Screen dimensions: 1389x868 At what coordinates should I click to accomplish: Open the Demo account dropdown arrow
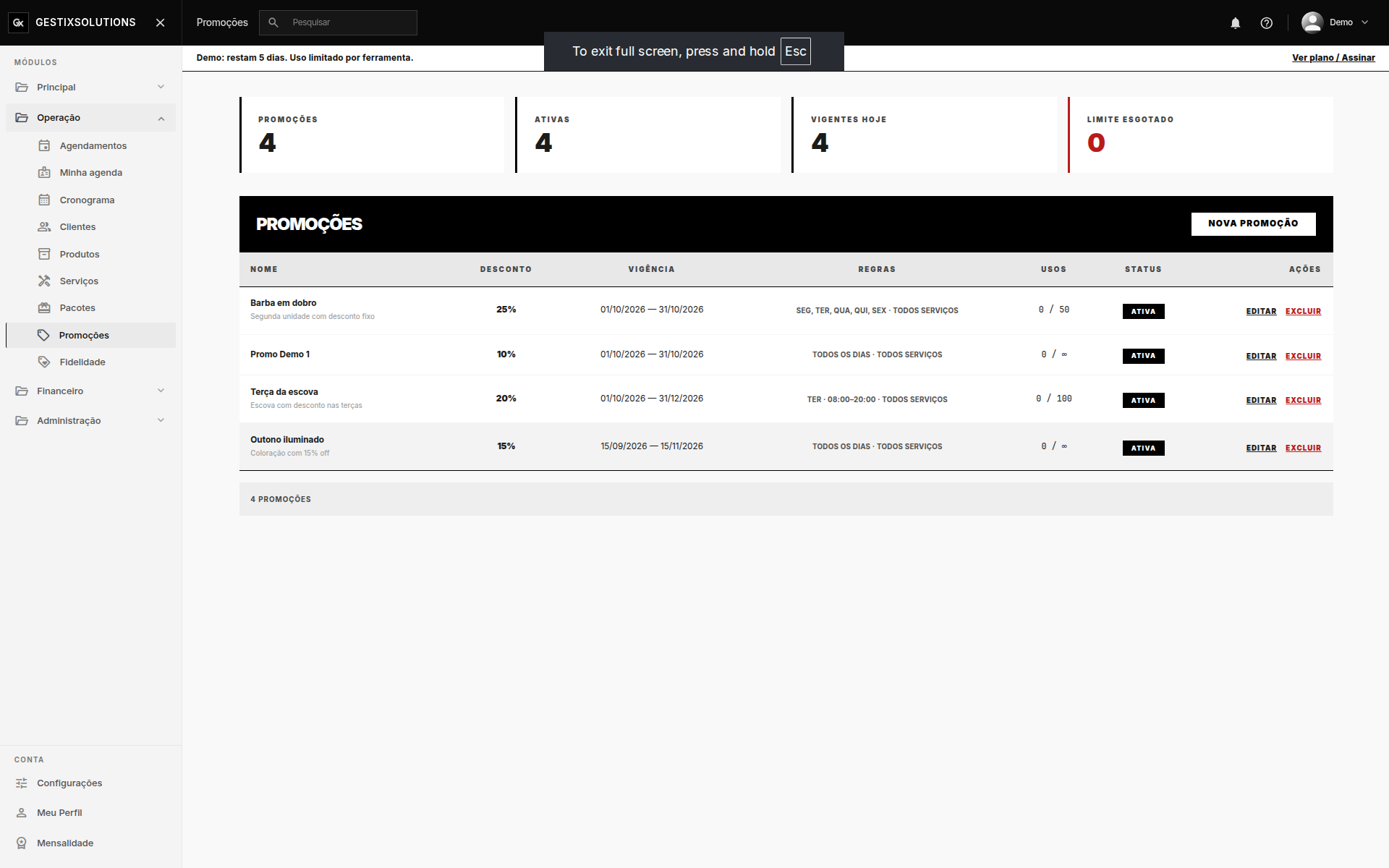click(1365, 22)
